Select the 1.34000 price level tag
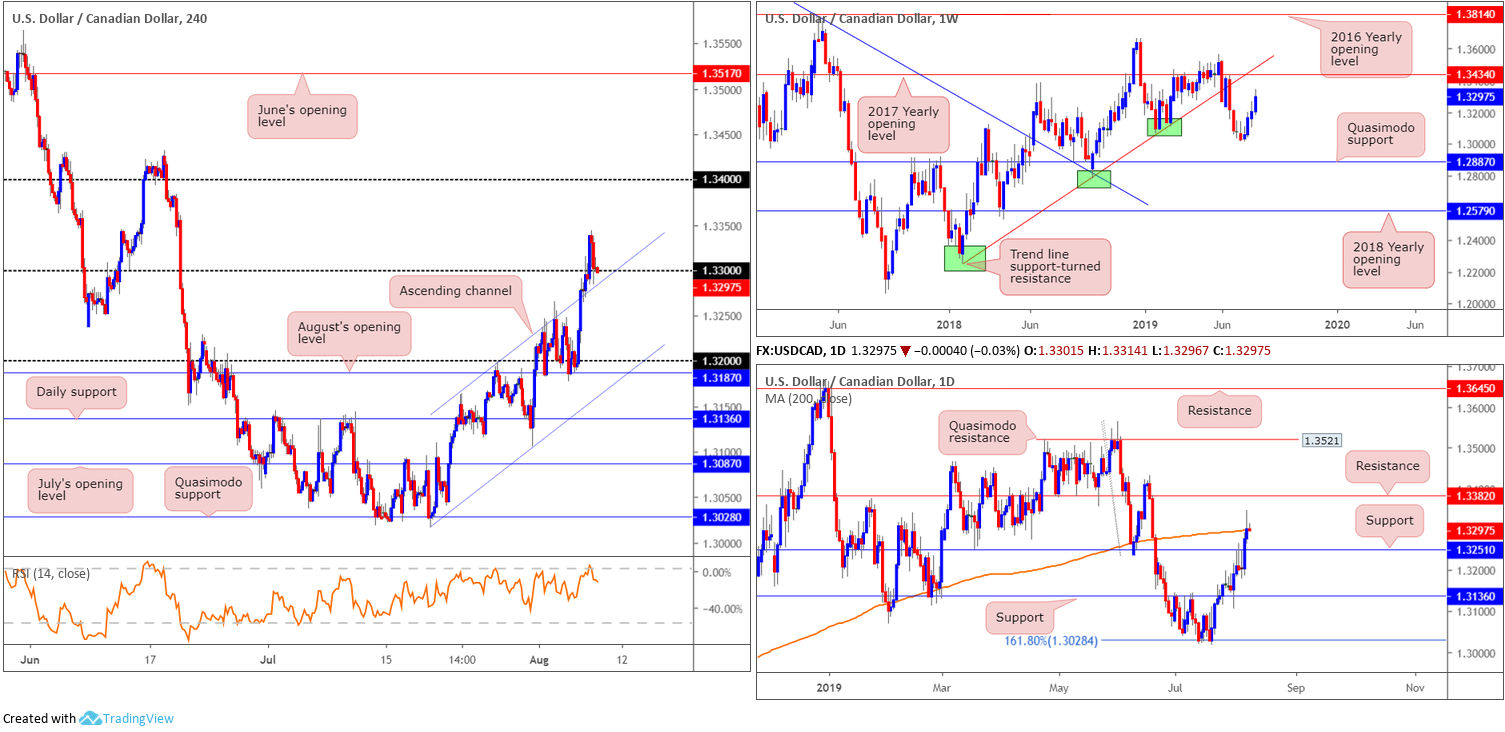Image resolution: width=1505 pixels, height=732 pixels. point(722,180)
